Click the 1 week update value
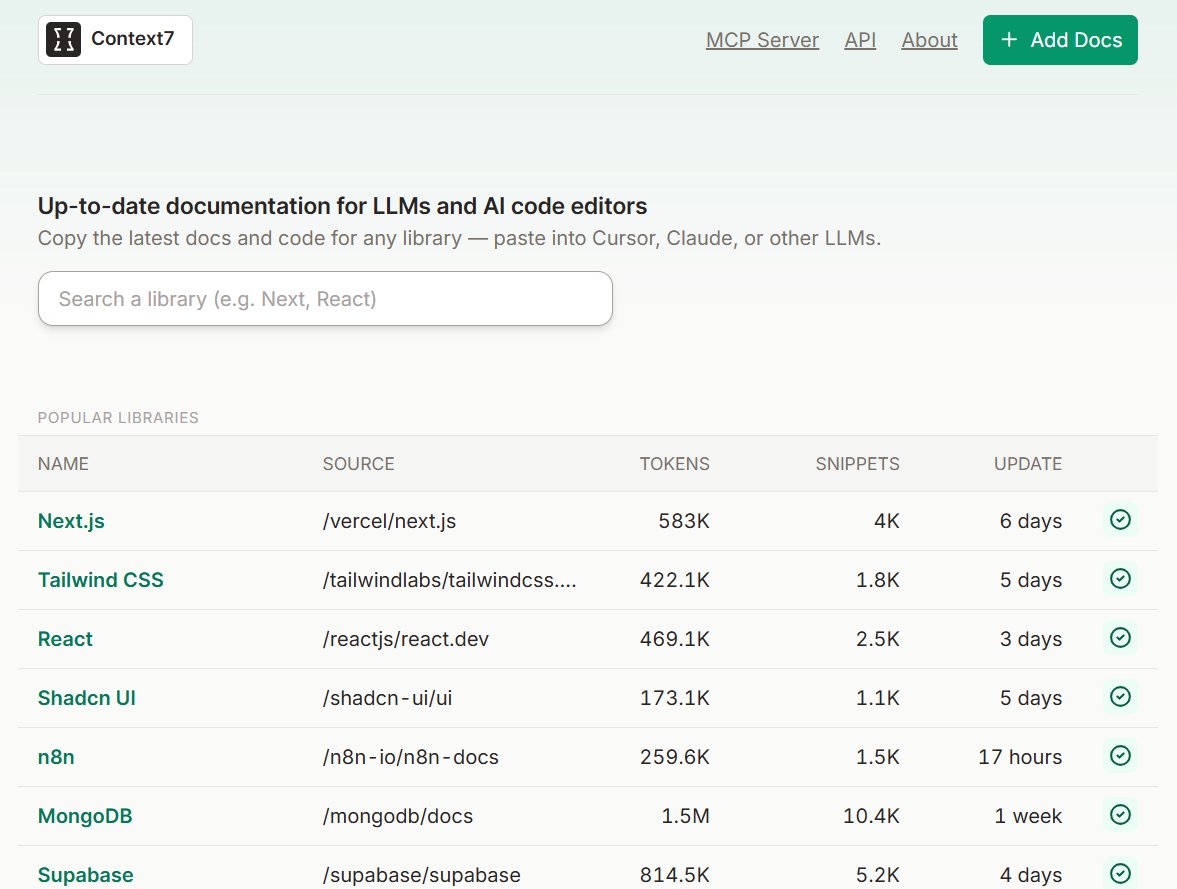Screen dimensions: 1177x889 click(x=1028, y=816)
